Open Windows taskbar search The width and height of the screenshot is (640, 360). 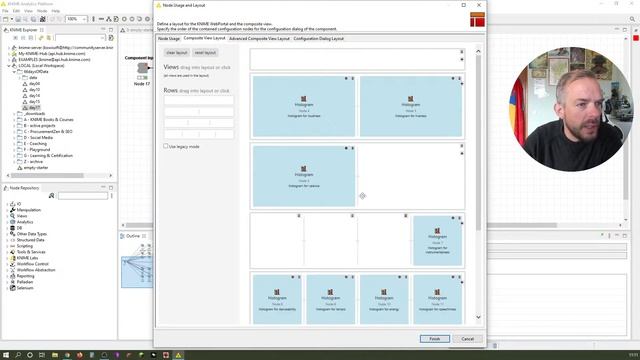pos(18,355)
